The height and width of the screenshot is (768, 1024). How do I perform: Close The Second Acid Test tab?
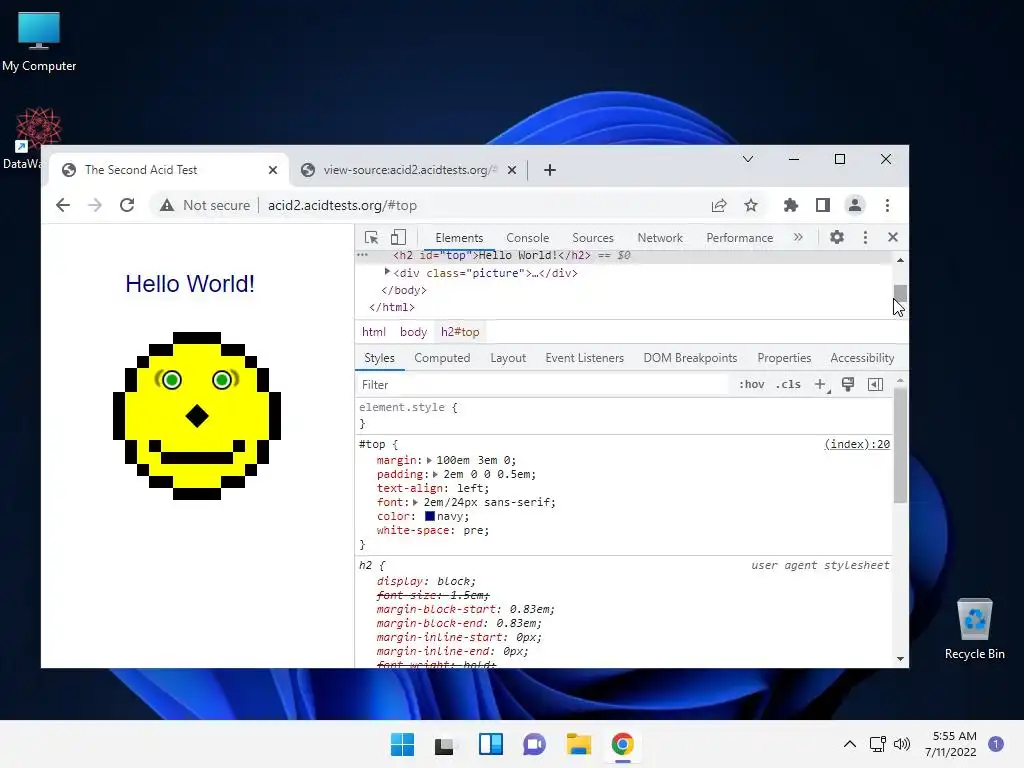coord(272,170)
